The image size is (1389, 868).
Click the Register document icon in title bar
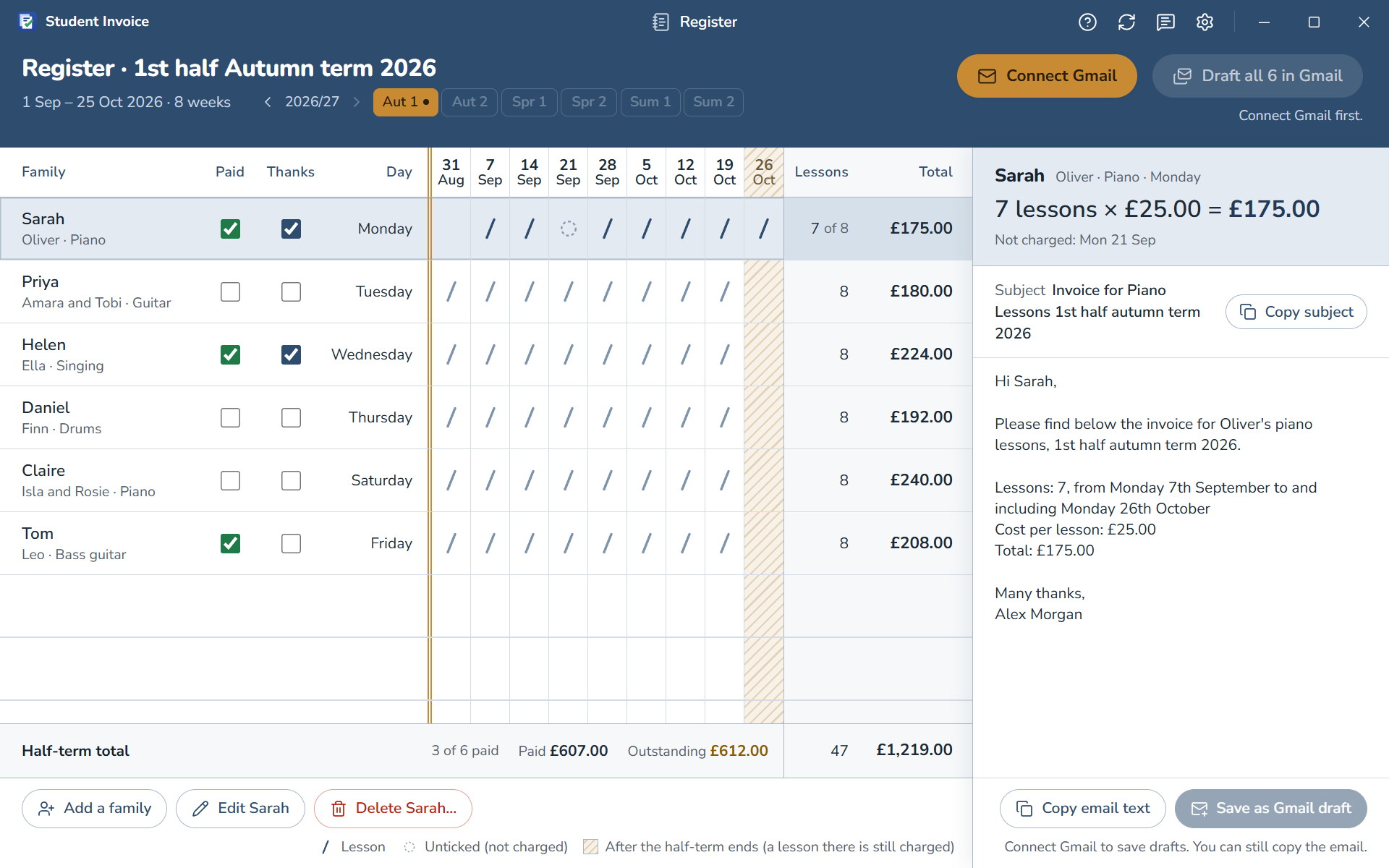660,22
